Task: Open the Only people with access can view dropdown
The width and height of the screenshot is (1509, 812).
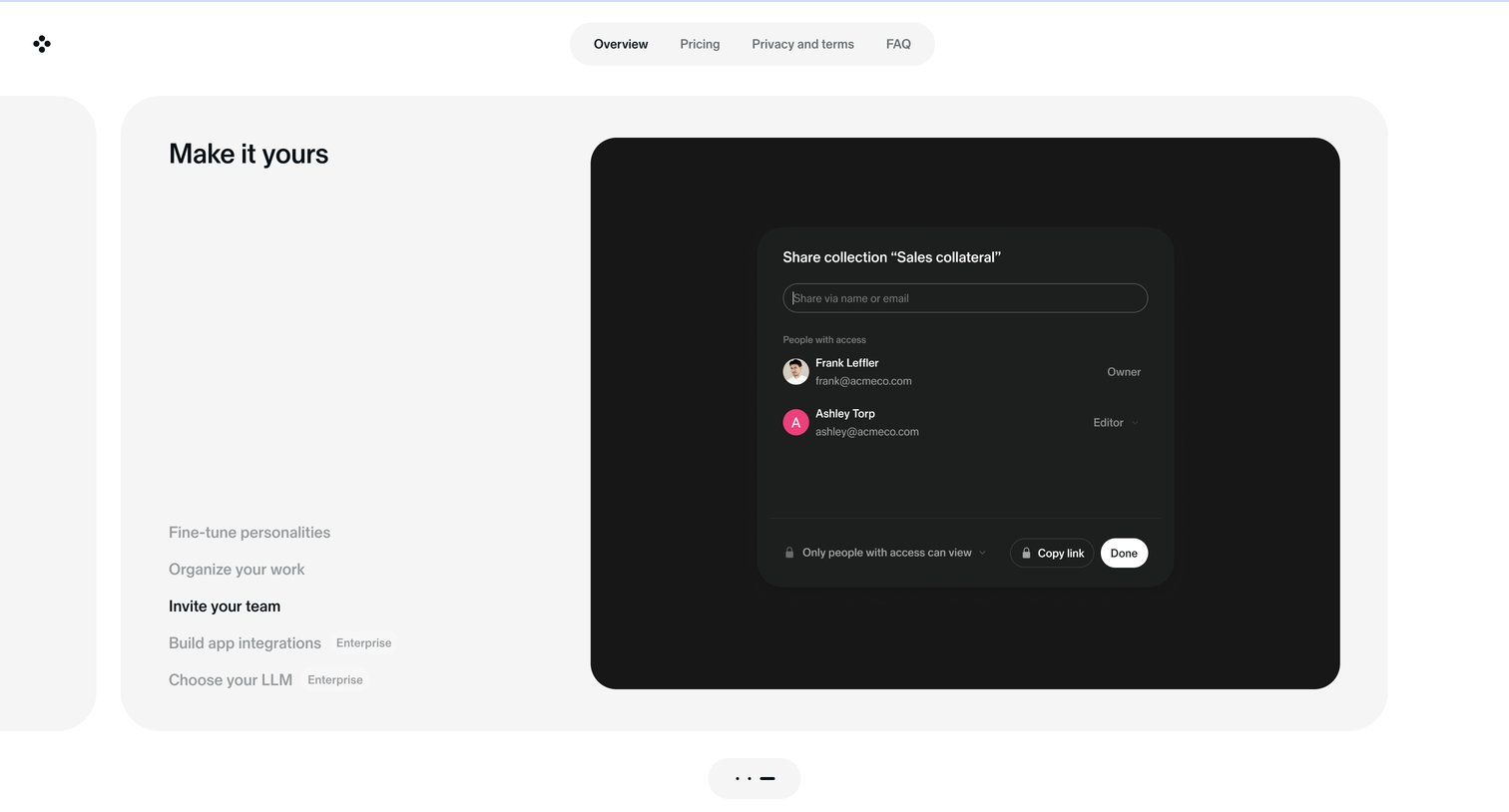Action: pos(894,553)
